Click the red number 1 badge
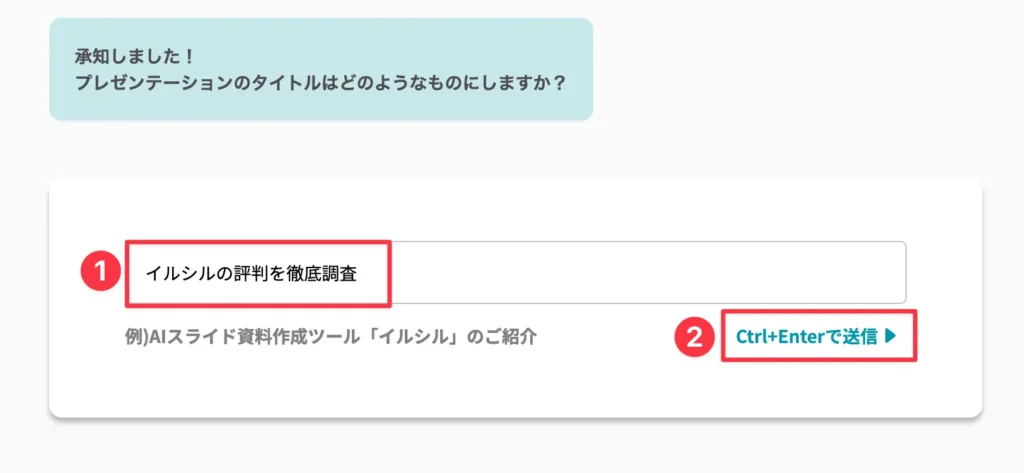1024x473 pixels. [100, 272]
